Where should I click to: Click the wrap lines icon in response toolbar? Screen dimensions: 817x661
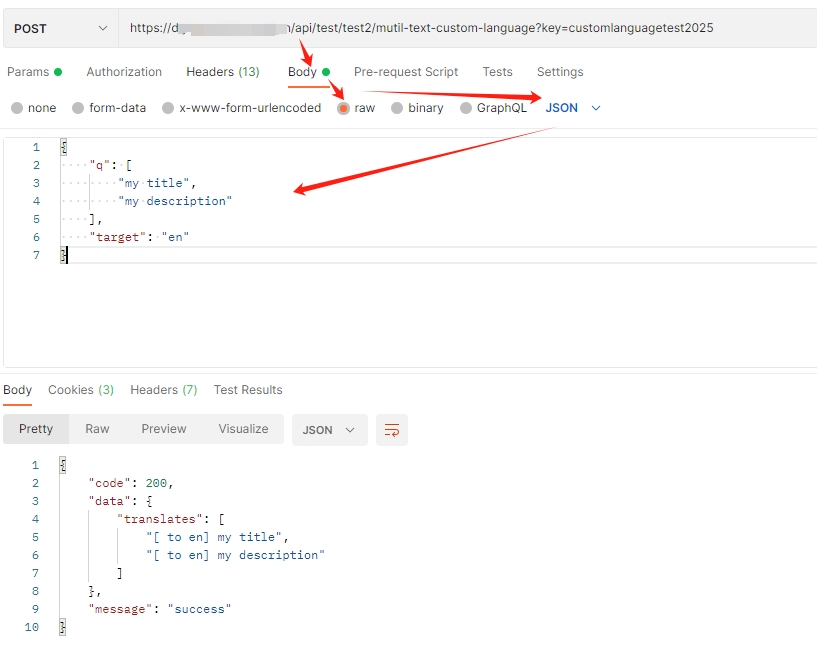[392, 430]
